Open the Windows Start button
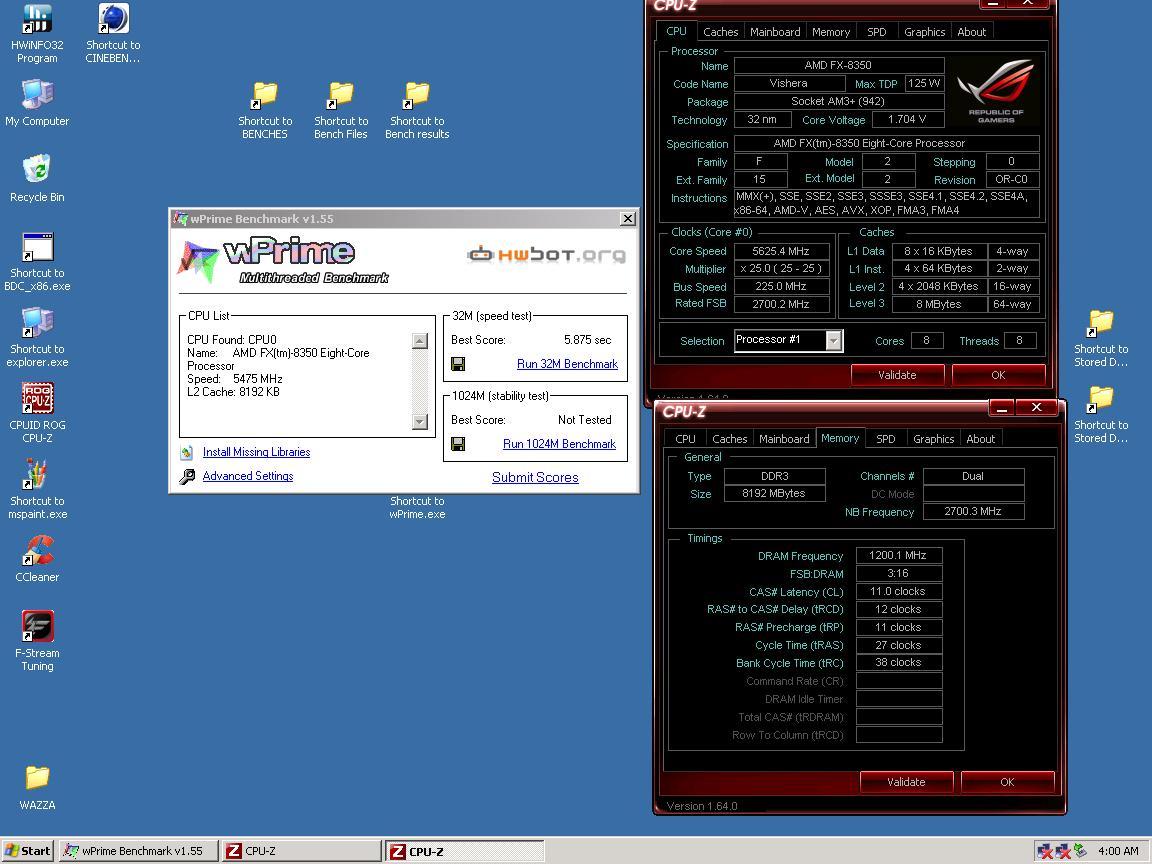Image resolution: width=1152 pixels, height=864 pixels. click(28, 851)
